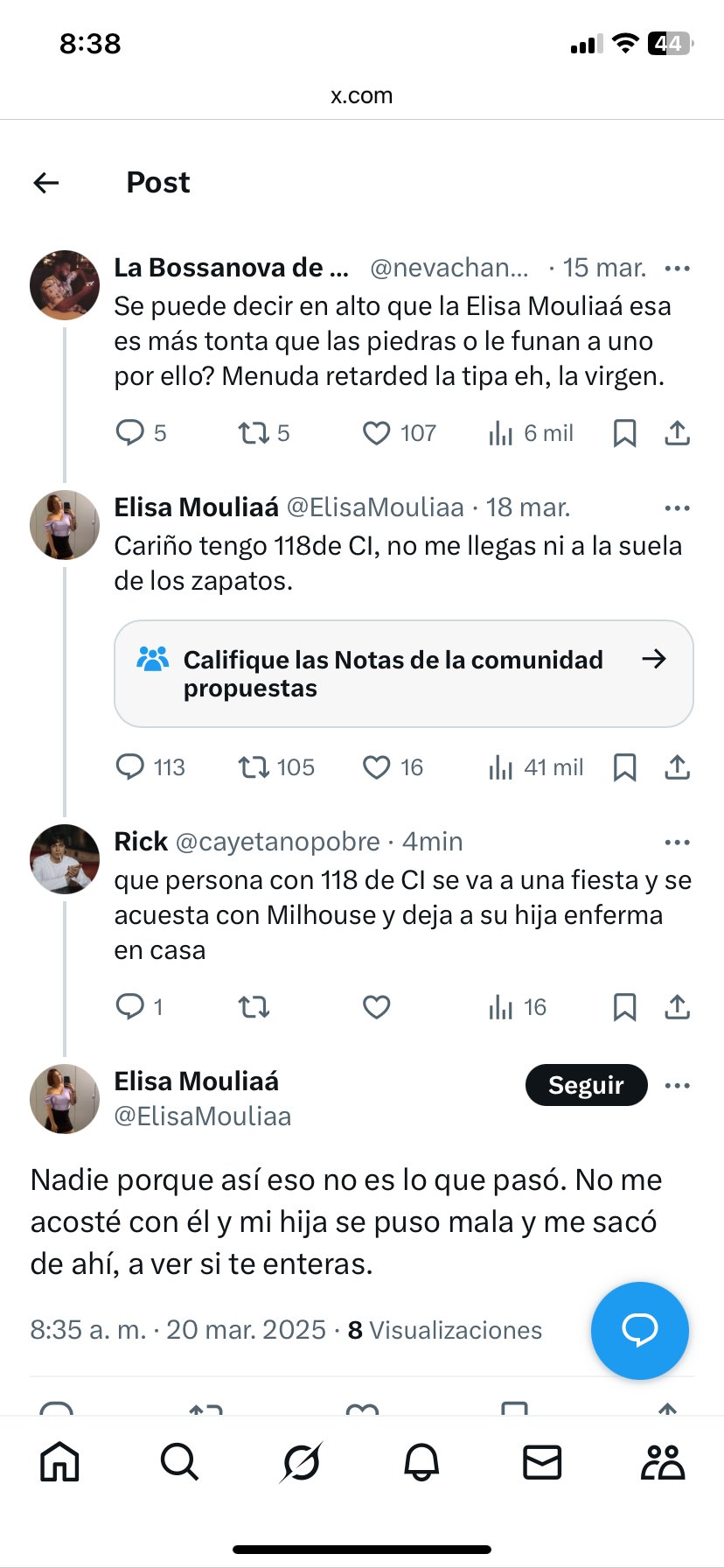
Task: Share Rick's reply using the share icon
Action: tap(678, 1007)
